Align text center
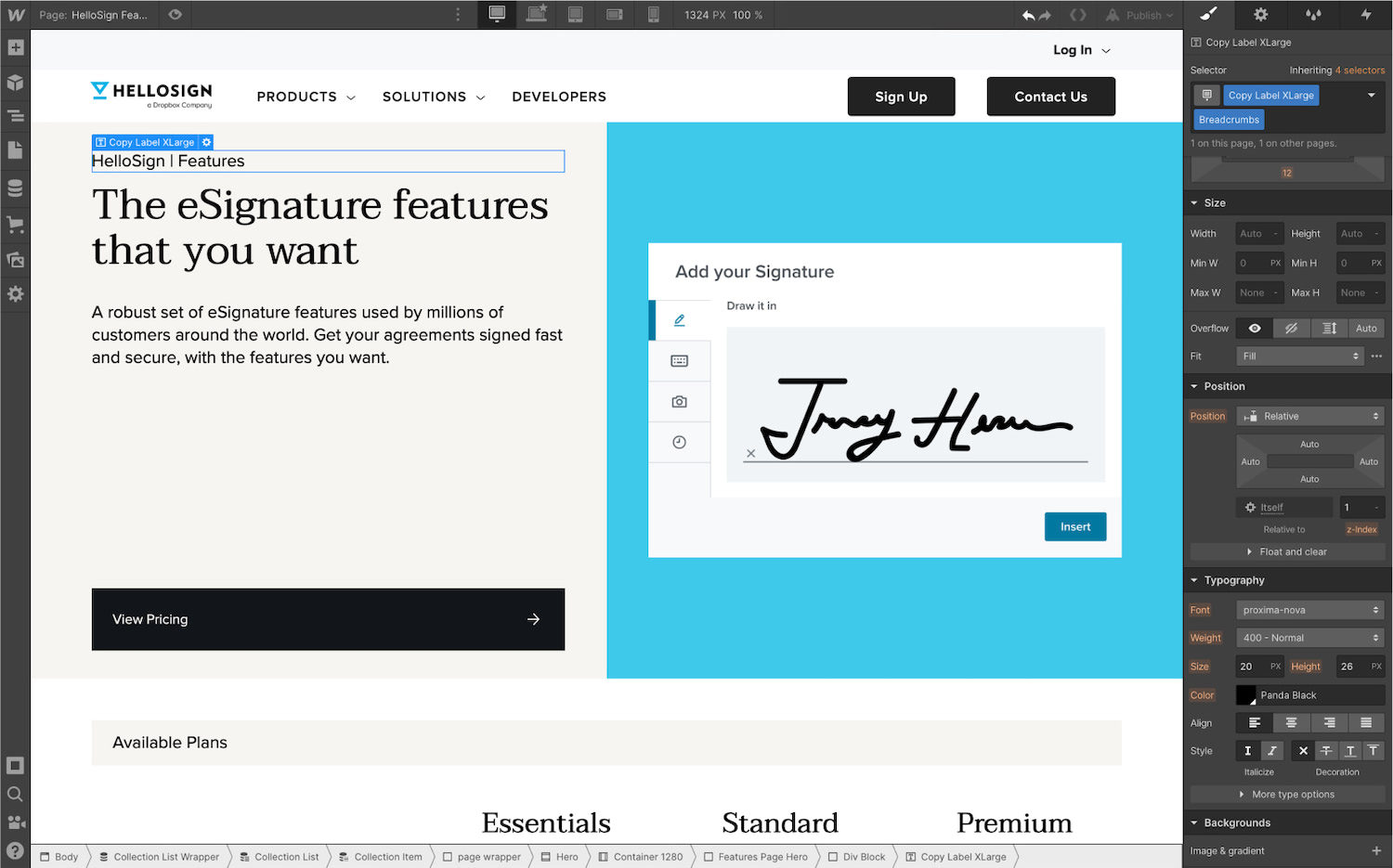Image resolution: width=1393 pixels, height=868 pixels. pyautogui.click(x=1291, y=722)
